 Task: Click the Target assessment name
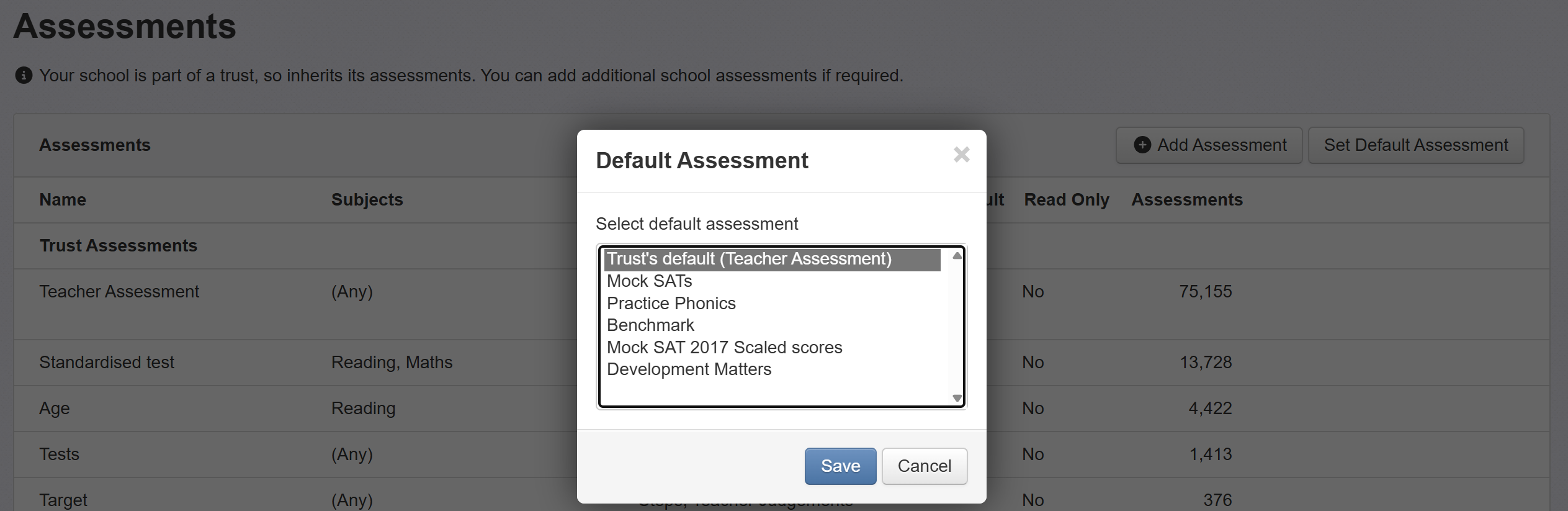click(63, 500)
